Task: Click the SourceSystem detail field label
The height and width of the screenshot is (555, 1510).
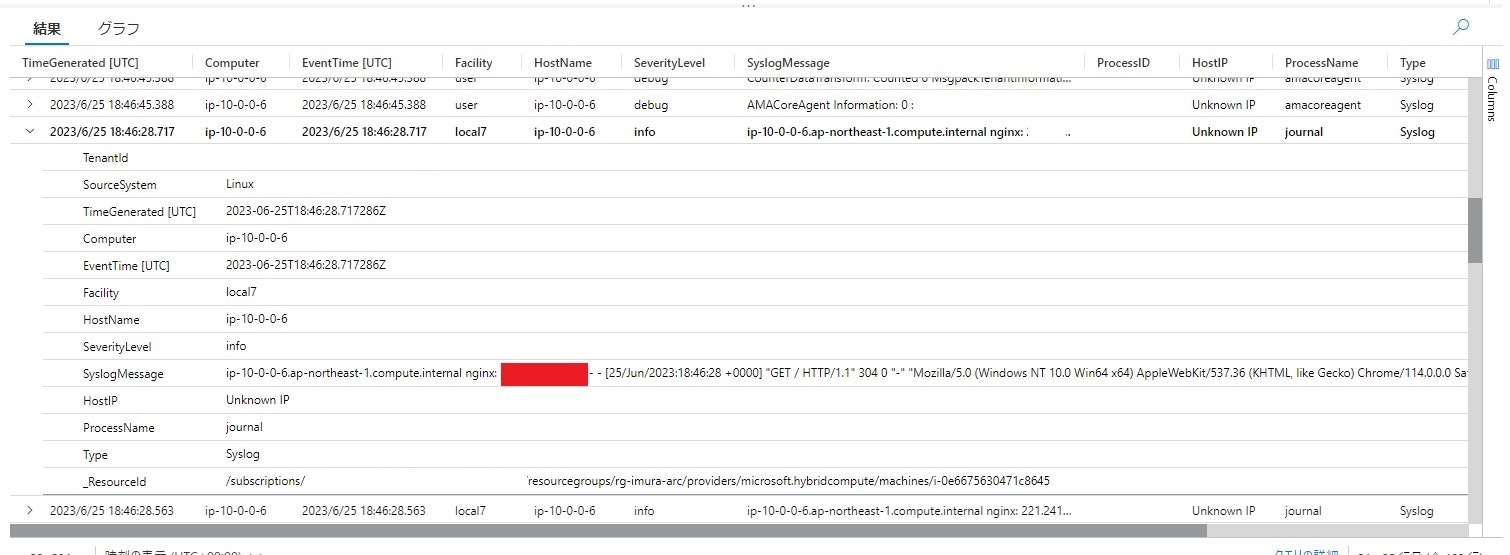Action: 119,185
